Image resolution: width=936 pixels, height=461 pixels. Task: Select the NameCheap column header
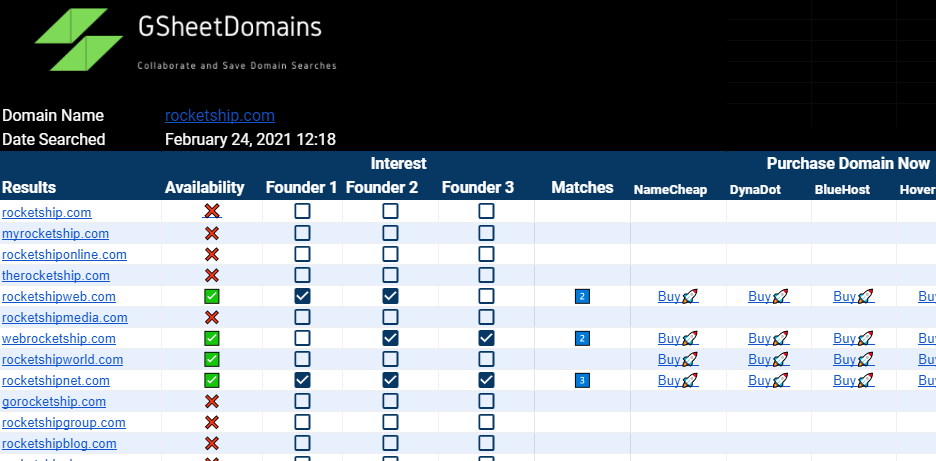click(670, 190)
